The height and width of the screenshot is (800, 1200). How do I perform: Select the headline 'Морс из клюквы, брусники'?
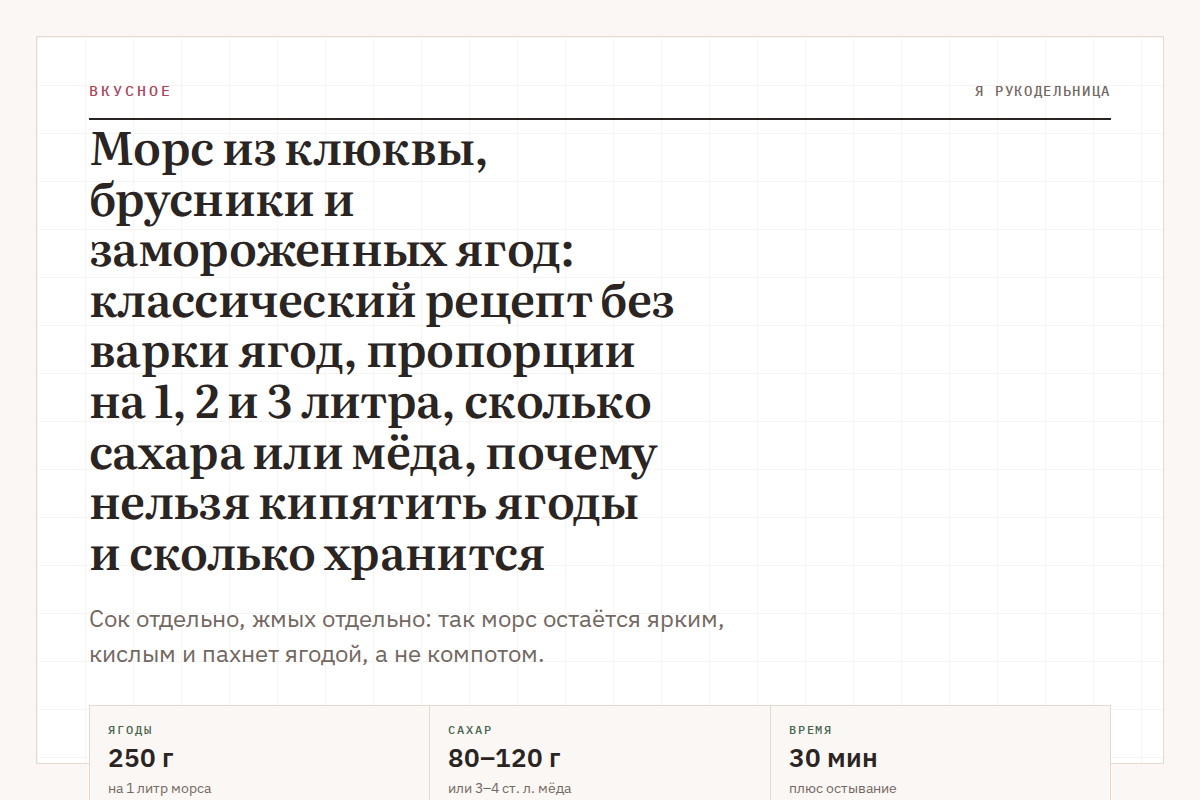(x=382, y=352)
